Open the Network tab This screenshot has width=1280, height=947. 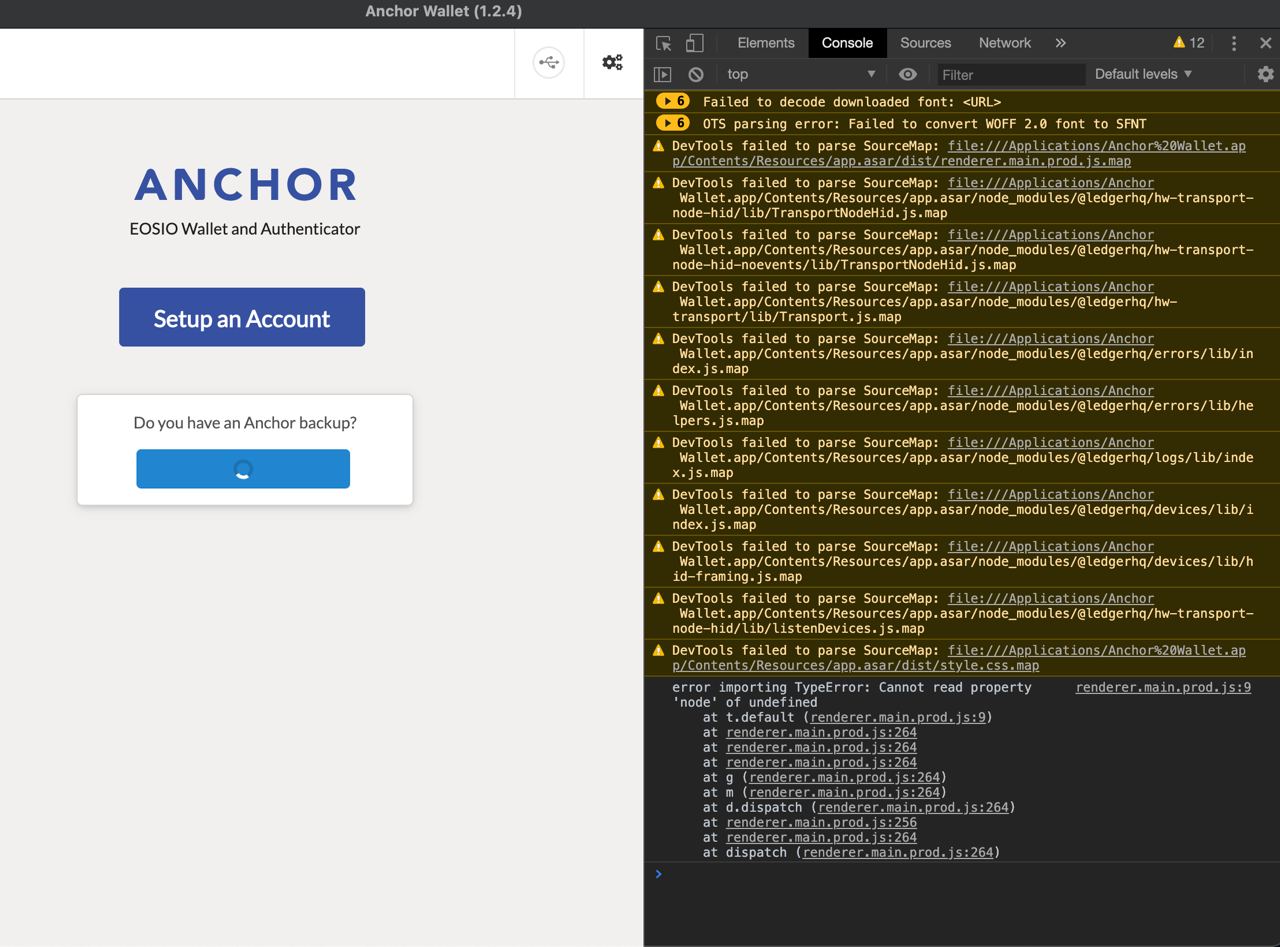(1005, 43)
